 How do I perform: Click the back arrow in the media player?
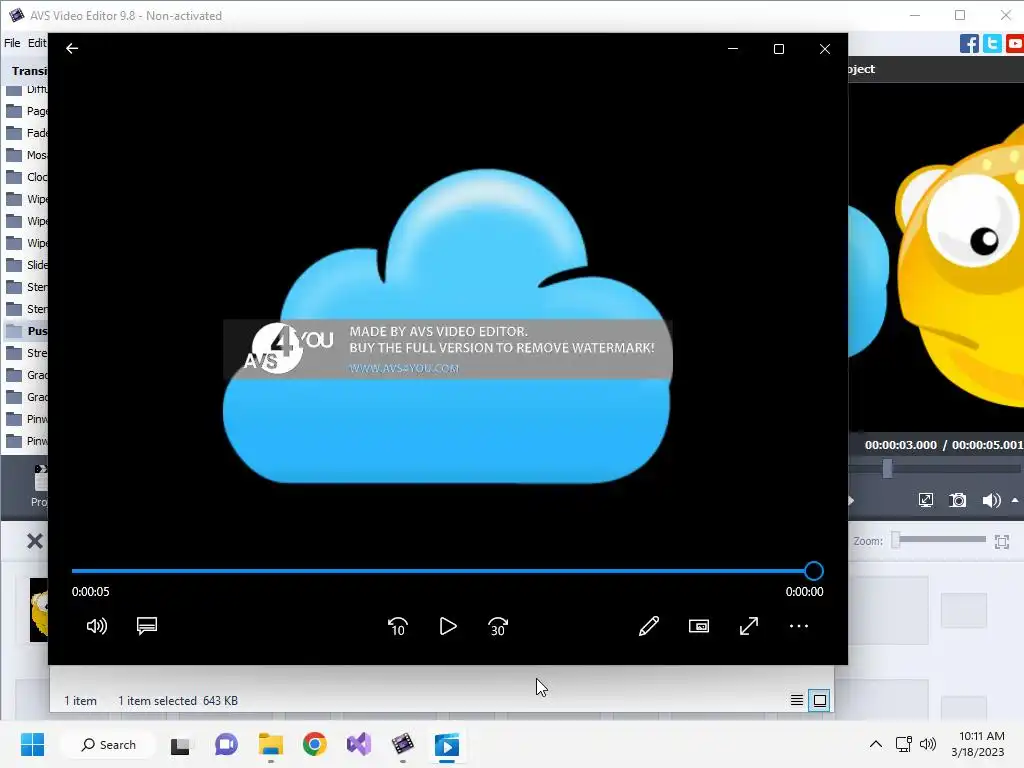72,48
